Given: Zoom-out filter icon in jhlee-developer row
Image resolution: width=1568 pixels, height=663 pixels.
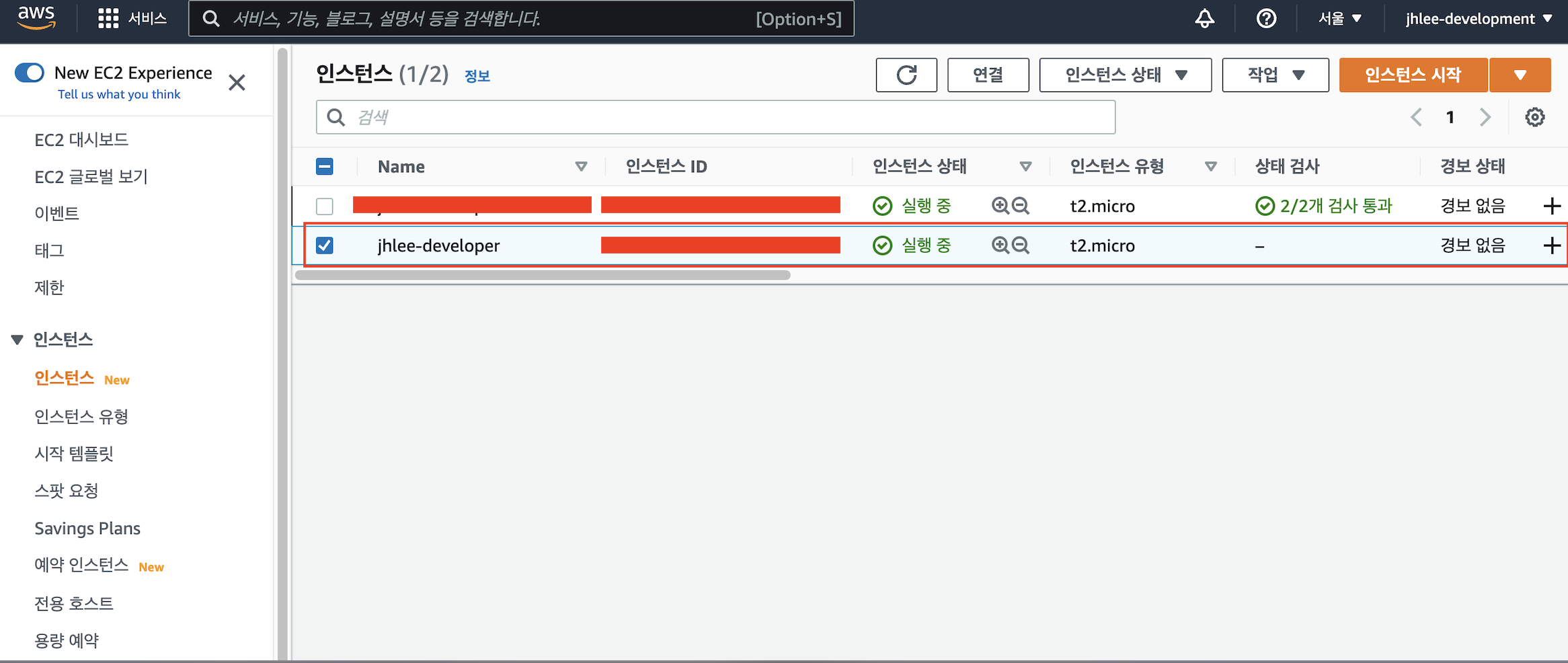Looking at the screenshot, I should tap(1021, 245).
